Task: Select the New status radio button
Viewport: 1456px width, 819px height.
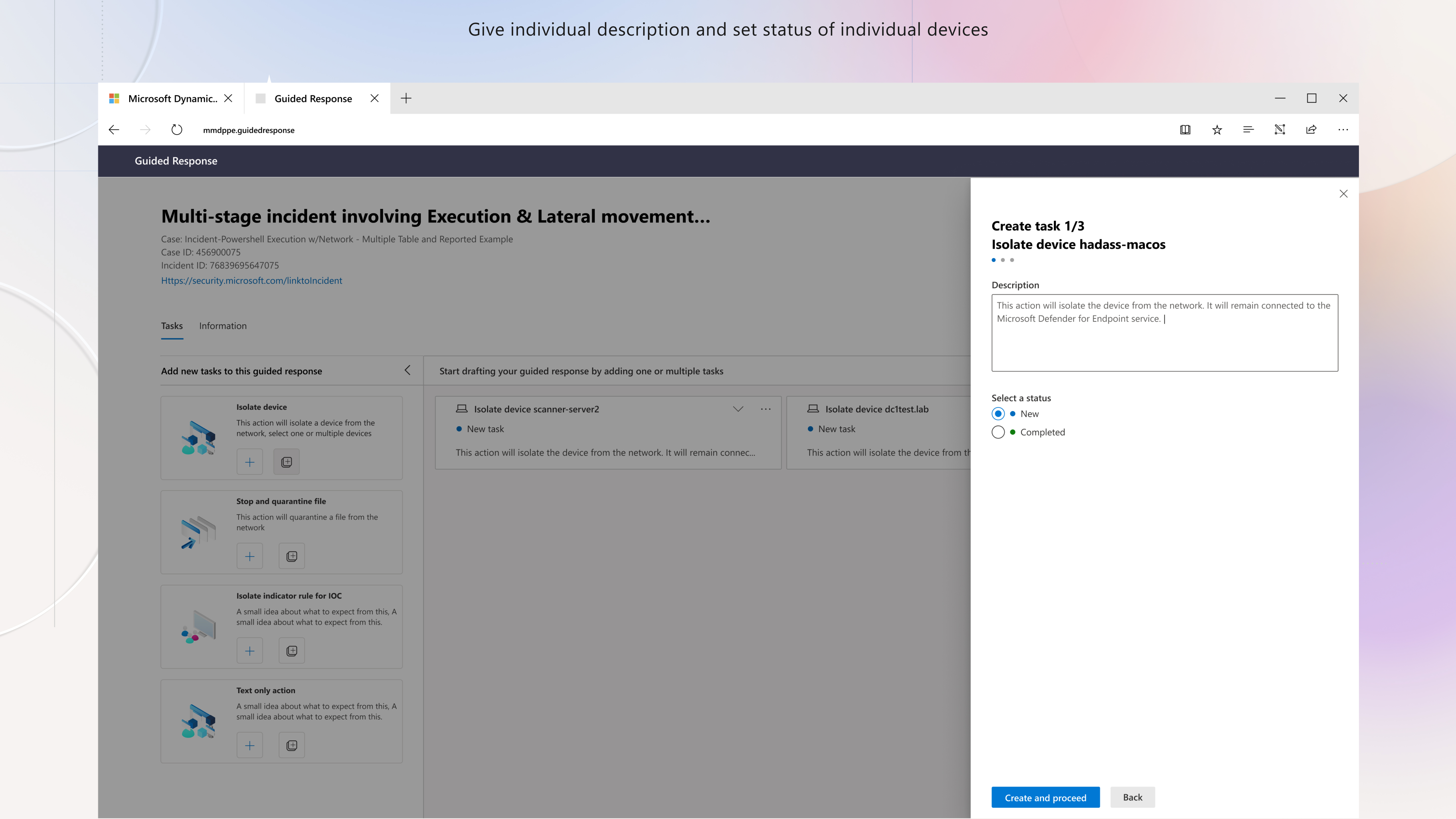Action: 998,414
